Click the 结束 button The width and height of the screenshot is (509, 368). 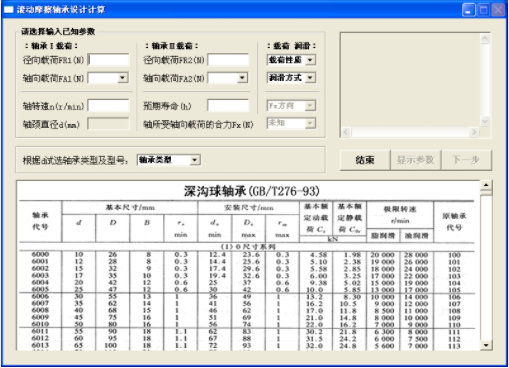365,160
